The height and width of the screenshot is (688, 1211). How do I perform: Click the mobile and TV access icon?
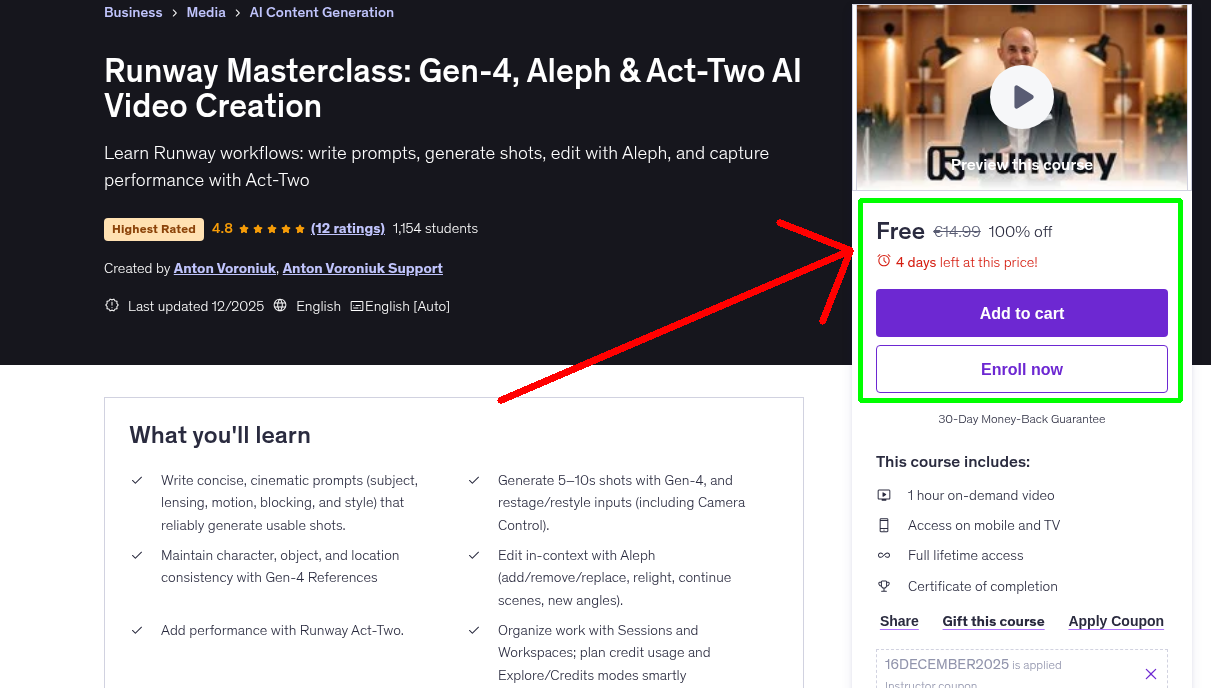click(884, 525)
